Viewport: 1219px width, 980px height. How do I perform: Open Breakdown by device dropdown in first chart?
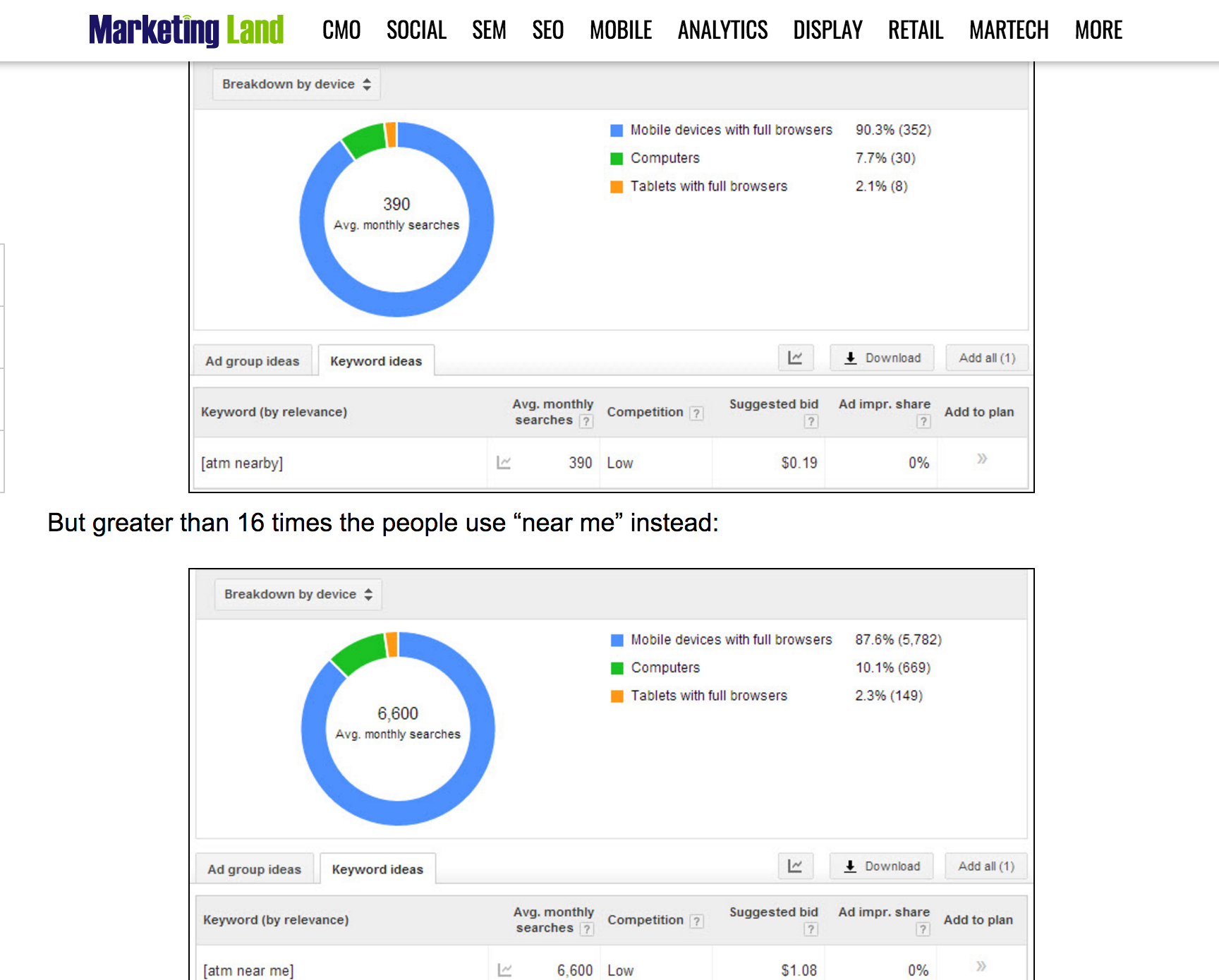click(296, 84)
